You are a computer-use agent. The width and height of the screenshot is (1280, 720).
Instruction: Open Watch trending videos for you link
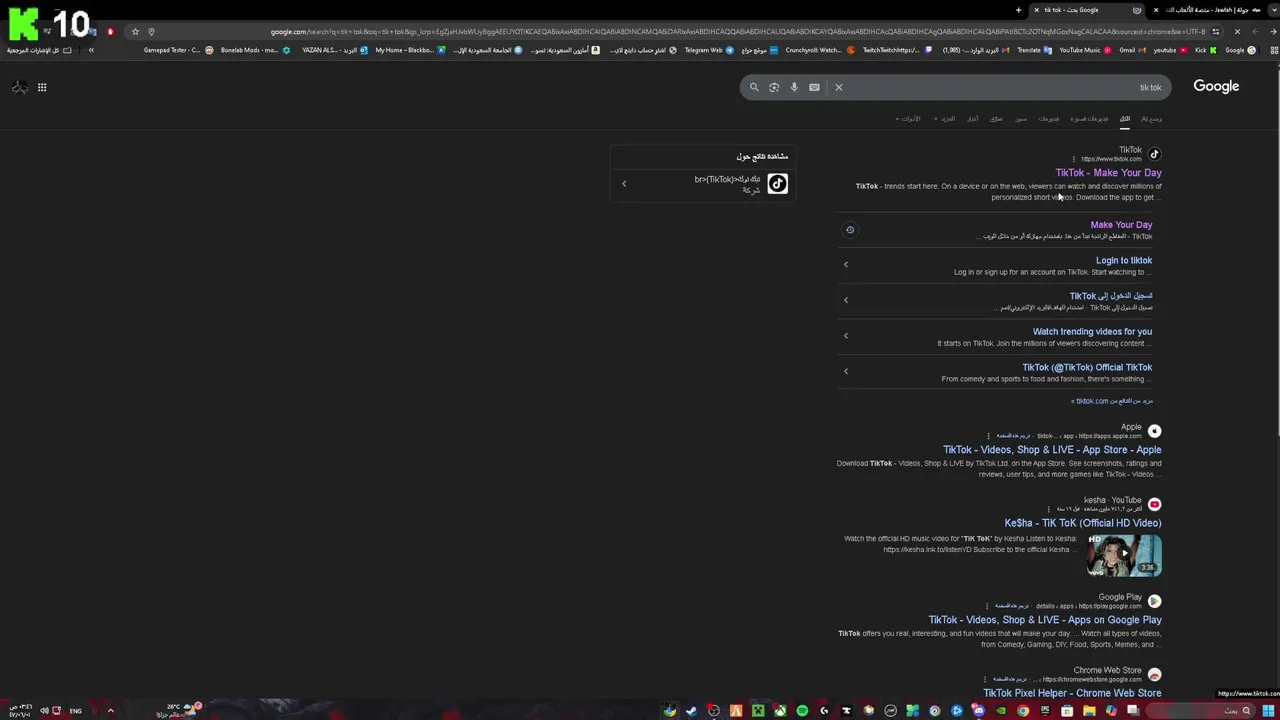[x=1092, y=332]
